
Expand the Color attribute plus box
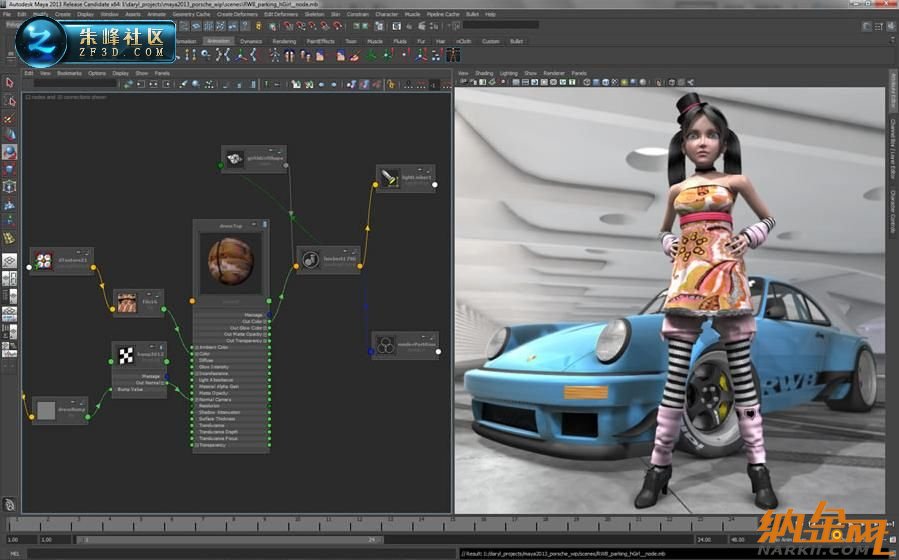[x=196, y=354]
